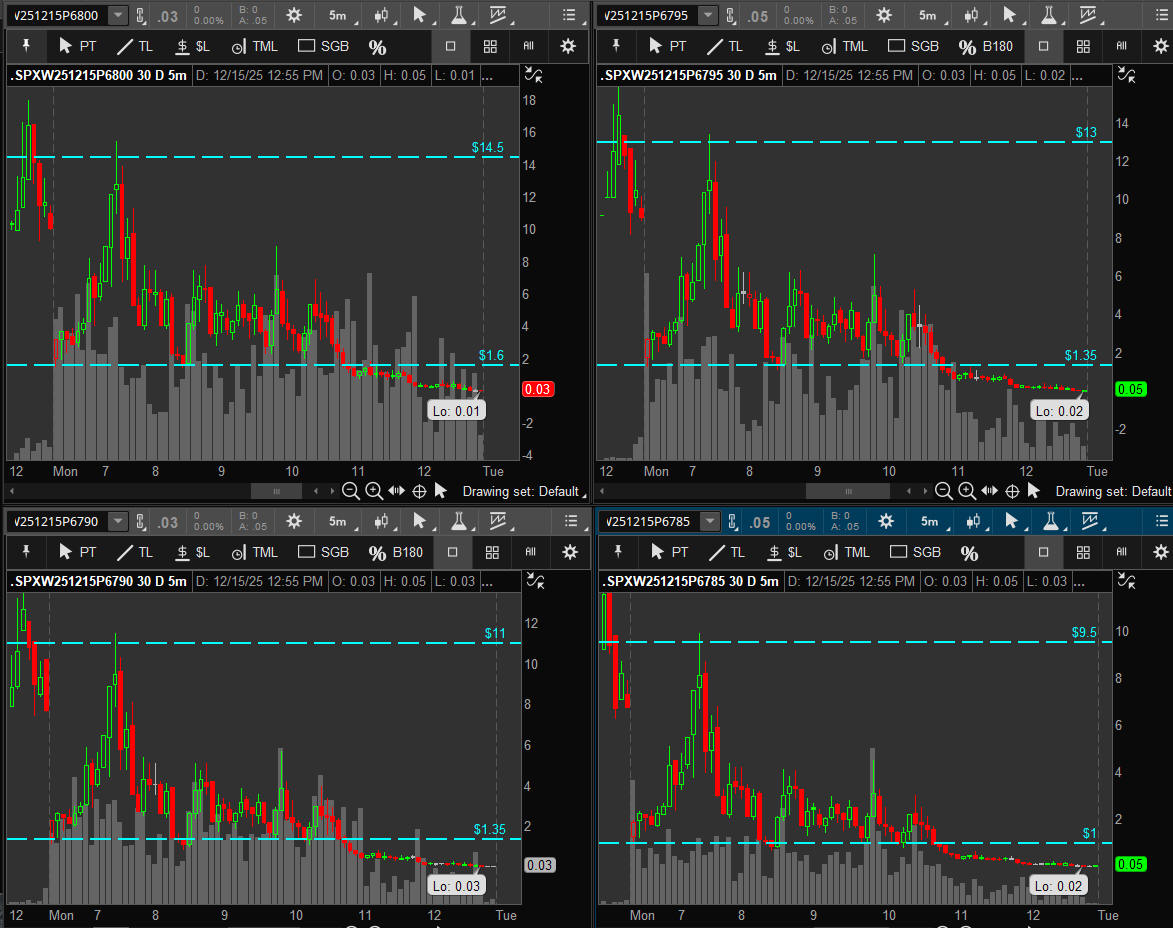Open chart settings gear on P6790 top bar
1173x928 pixels.
pos(294,521)
